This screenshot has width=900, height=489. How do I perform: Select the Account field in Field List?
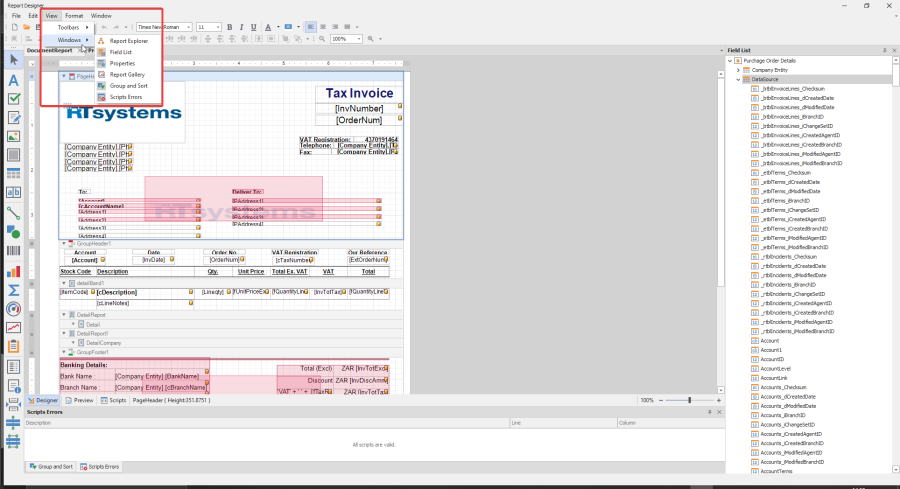769,340
